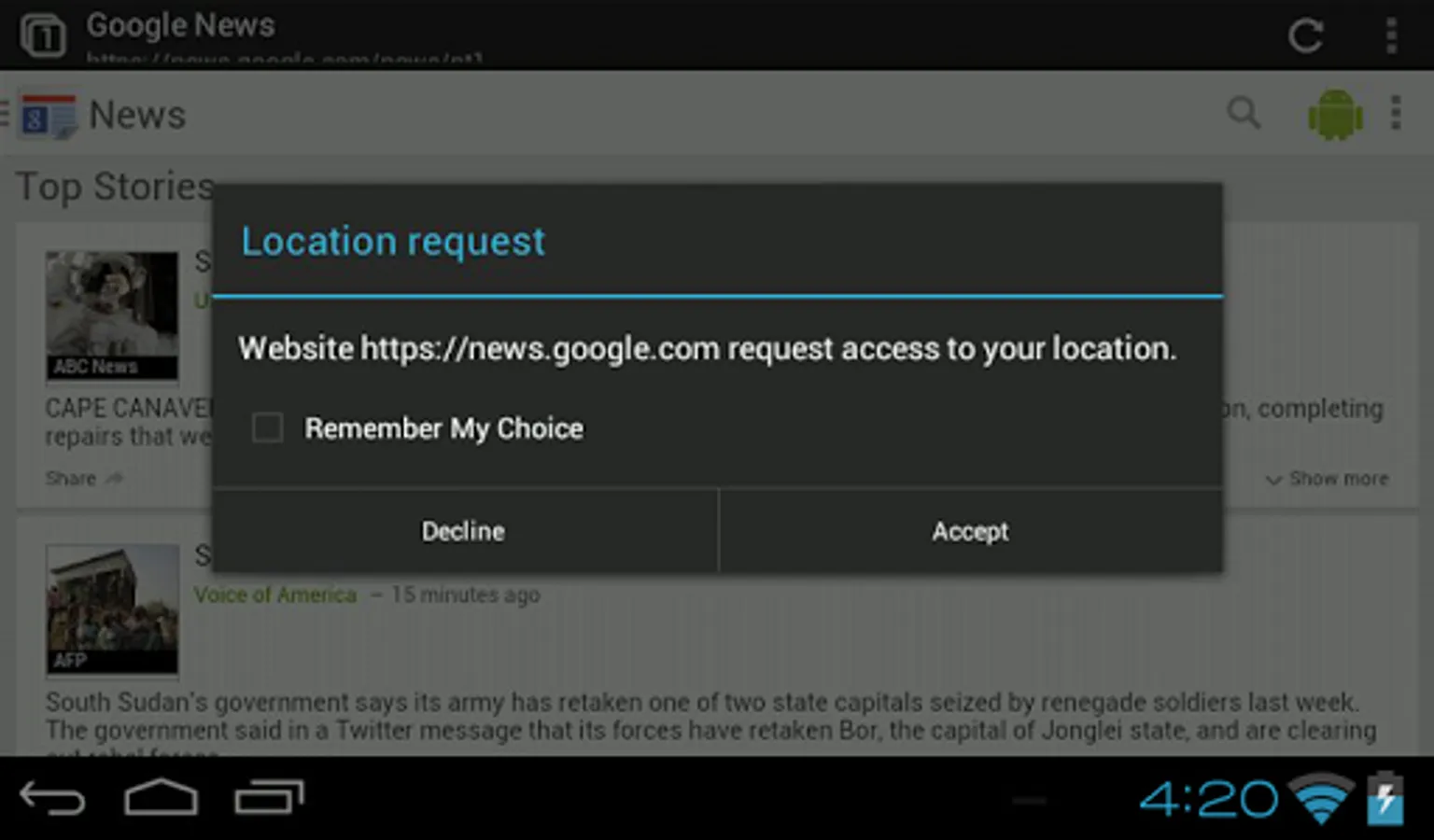Tap the Top Stories heading
The height and width of the screenshot is (840, 1434).
pos(115,187)
